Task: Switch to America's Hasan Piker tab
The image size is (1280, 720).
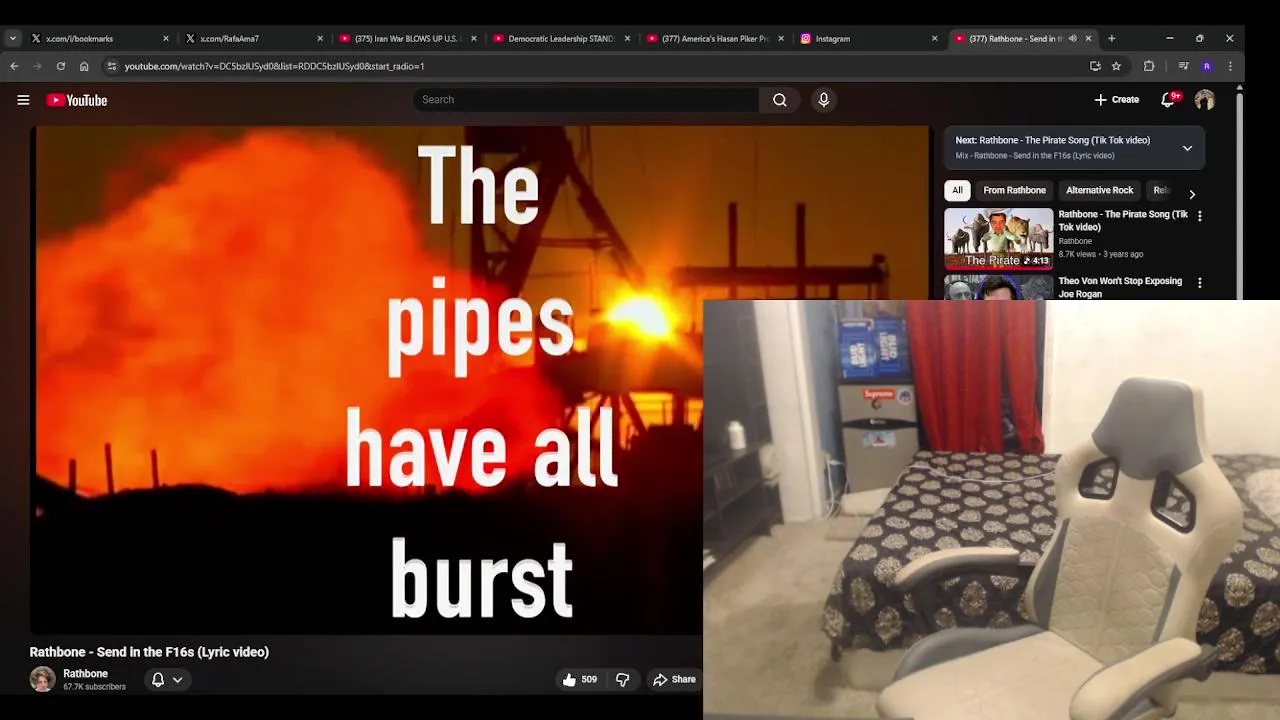Action: (x=713, y=39)
